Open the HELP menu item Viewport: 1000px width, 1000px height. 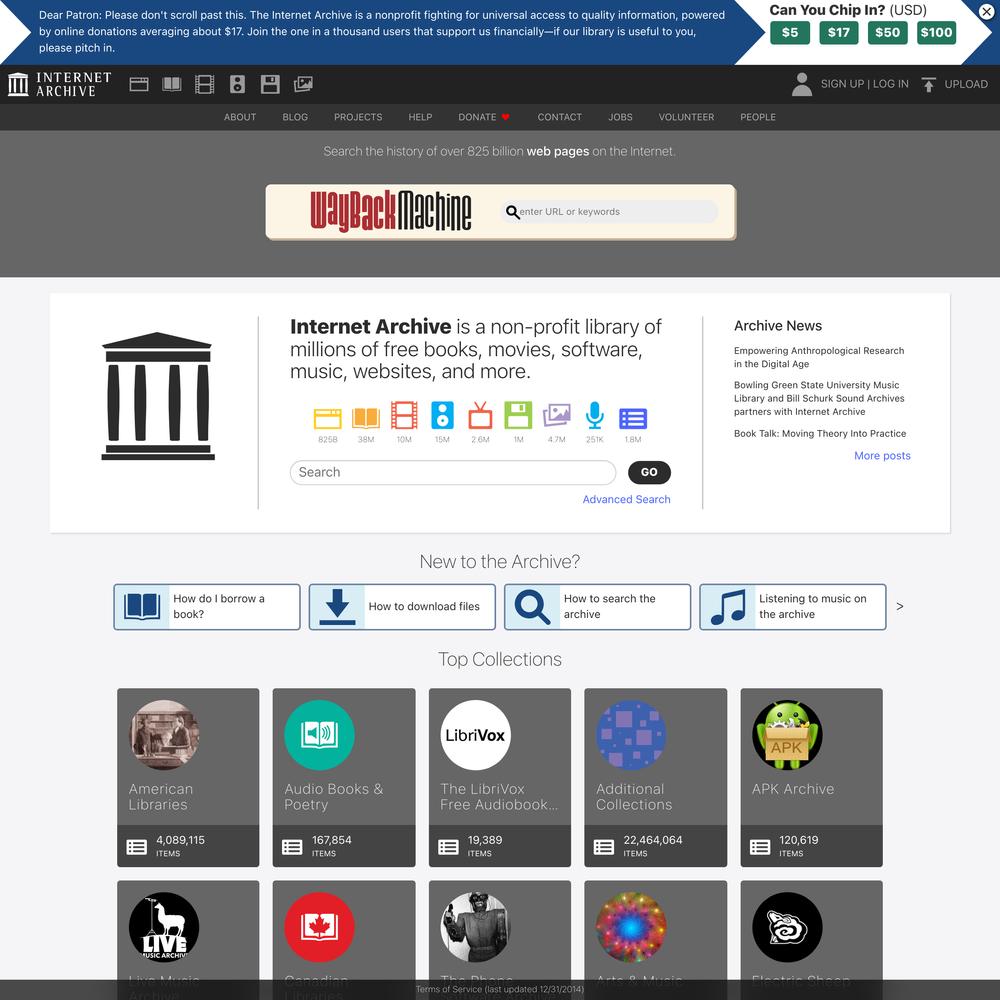coord(420,117)
